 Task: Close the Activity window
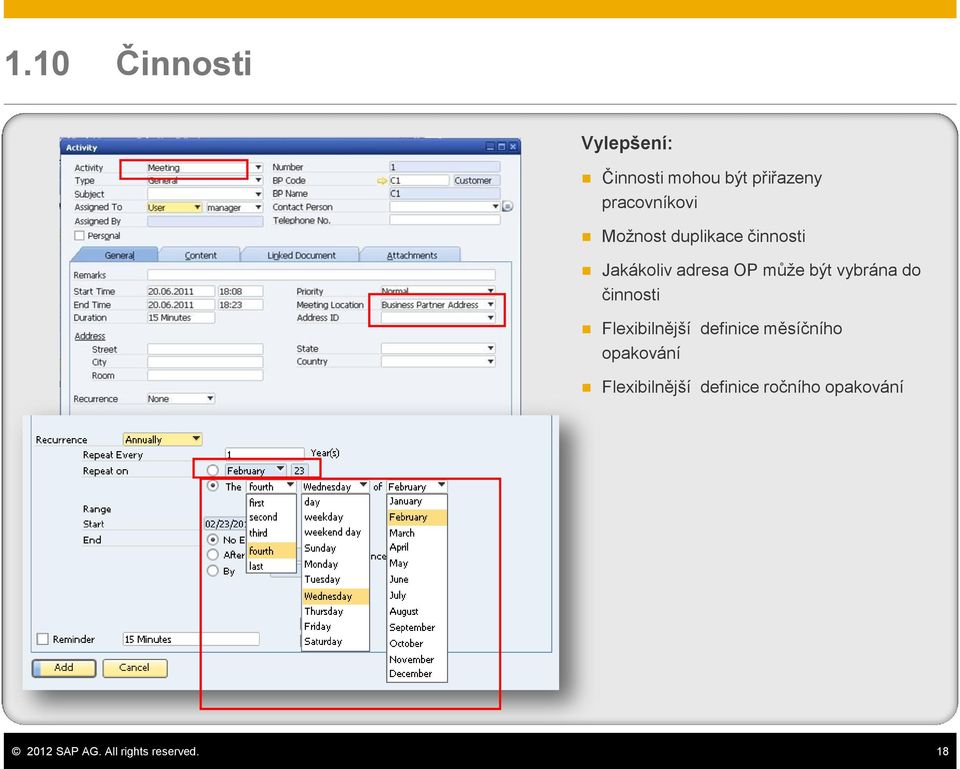tap(513, 147)
